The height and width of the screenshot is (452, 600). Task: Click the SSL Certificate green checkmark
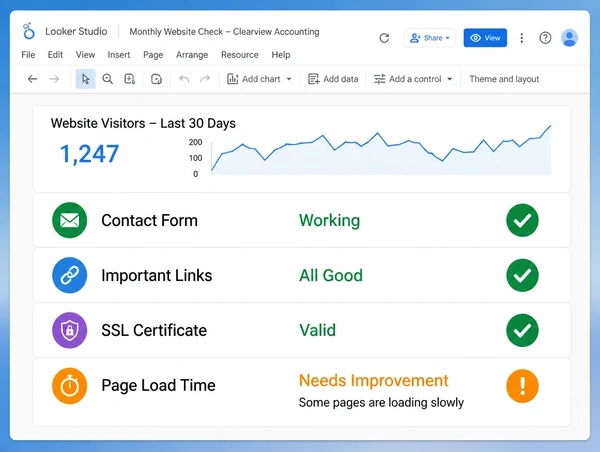point(522,330)
